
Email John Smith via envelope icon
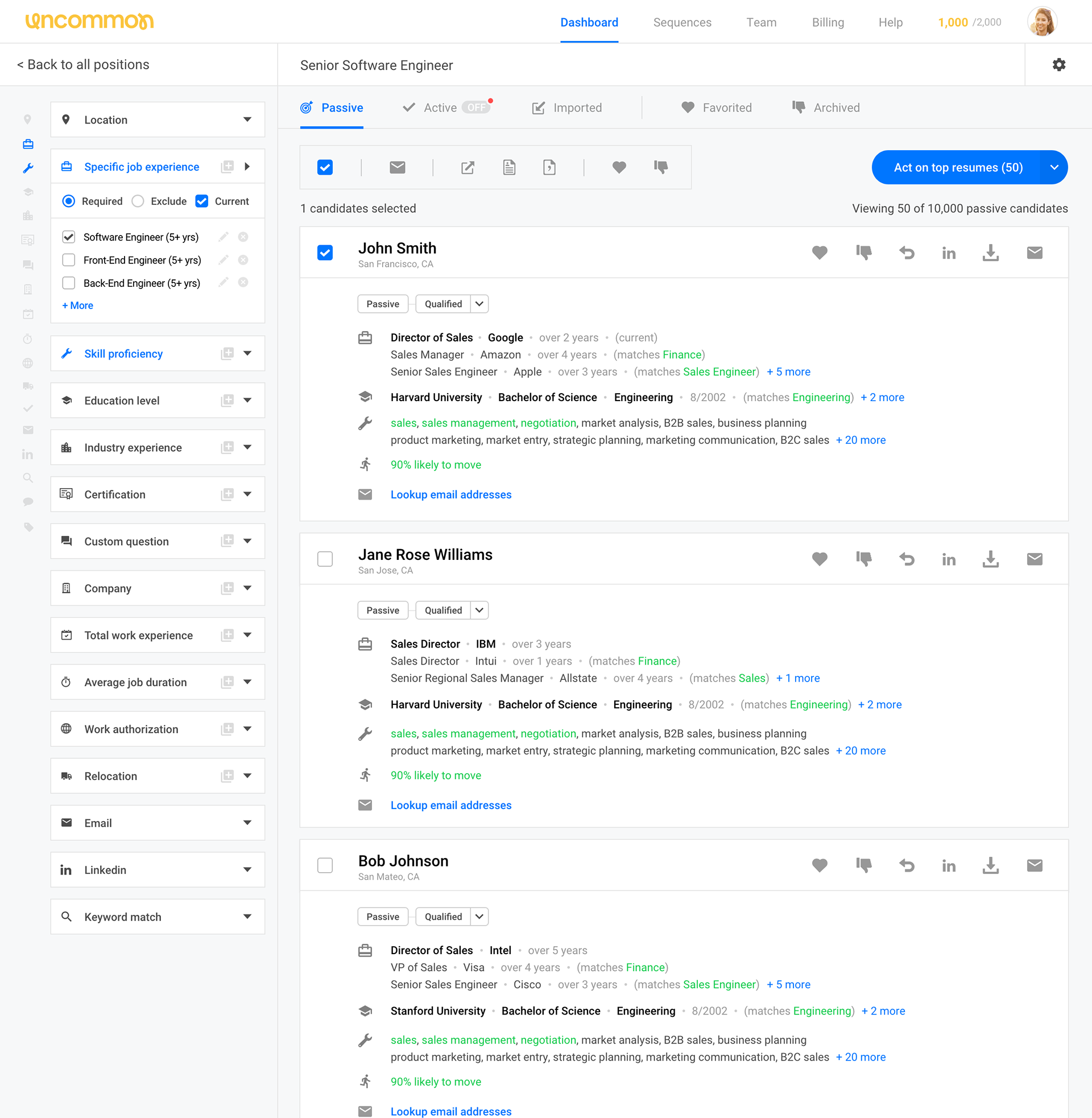point(1035,253)
